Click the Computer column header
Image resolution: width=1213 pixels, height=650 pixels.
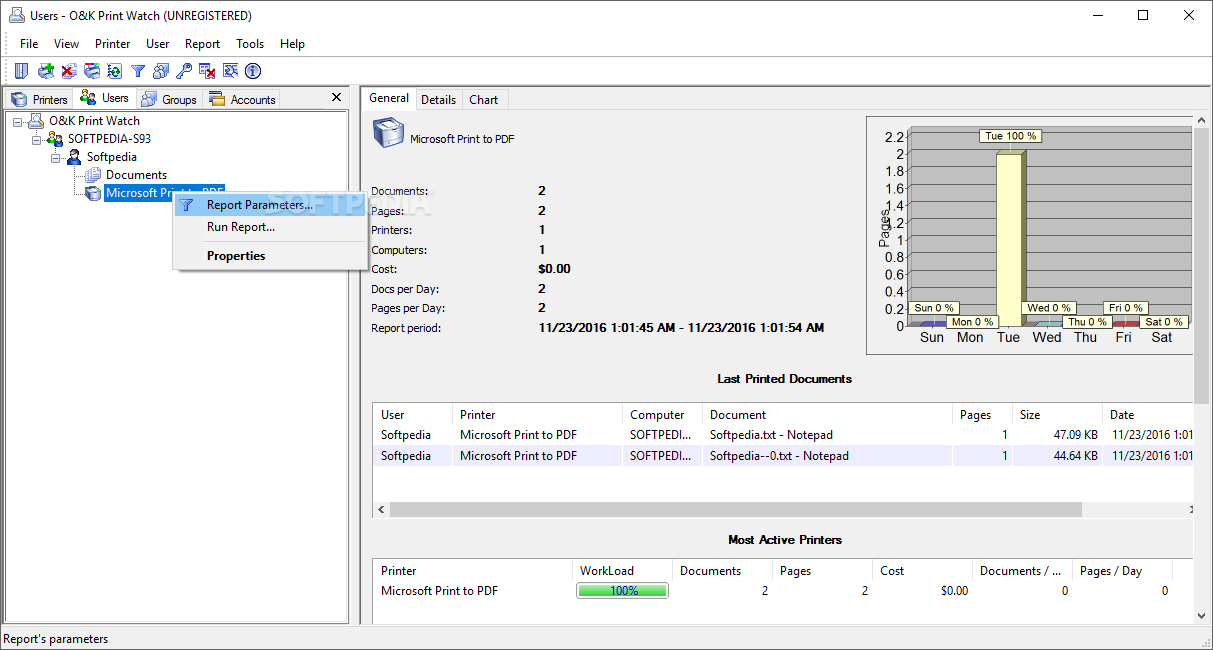(x=662, y=415)
